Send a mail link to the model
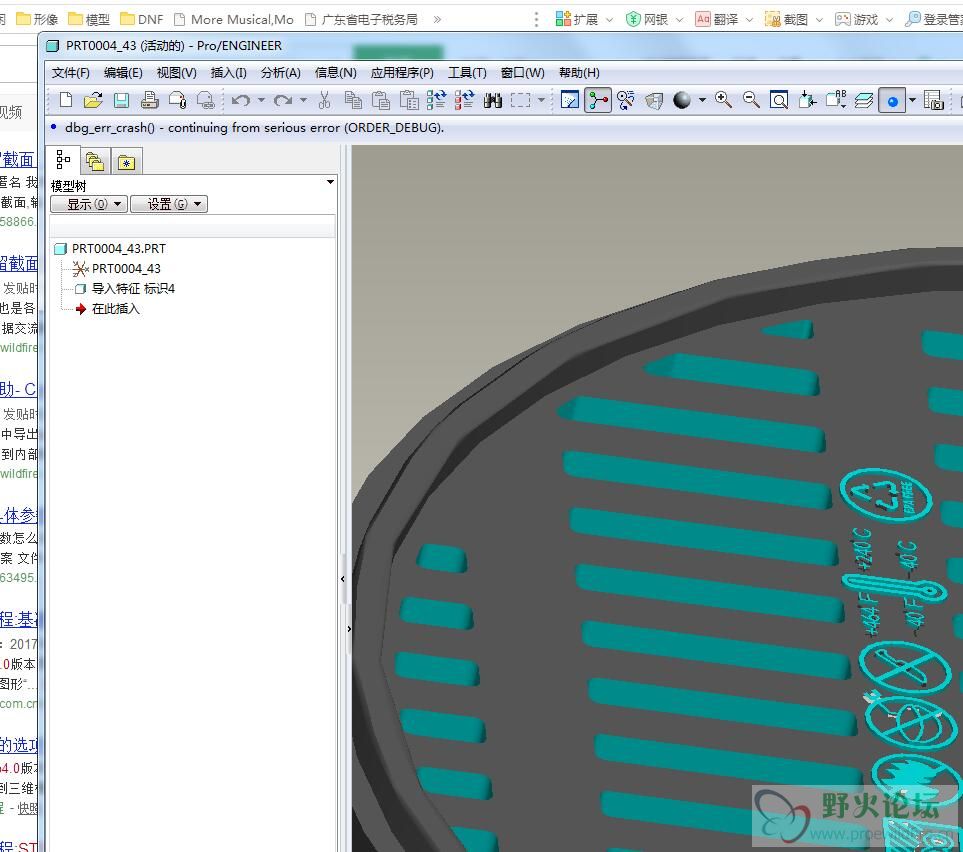 205,100
